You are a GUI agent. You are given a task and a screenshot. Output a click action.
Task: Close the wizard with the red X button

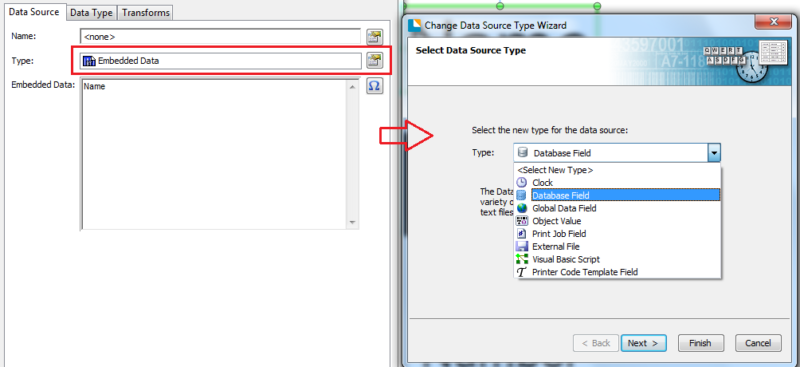(773, 21)
